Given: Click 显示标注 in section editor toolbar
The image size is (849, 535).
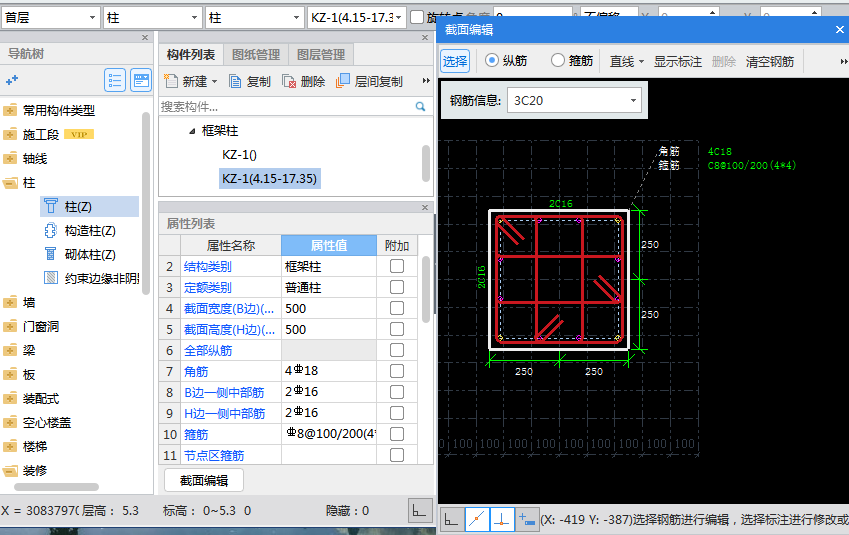Looking at the screenshot, I should [x=677, y=61].
